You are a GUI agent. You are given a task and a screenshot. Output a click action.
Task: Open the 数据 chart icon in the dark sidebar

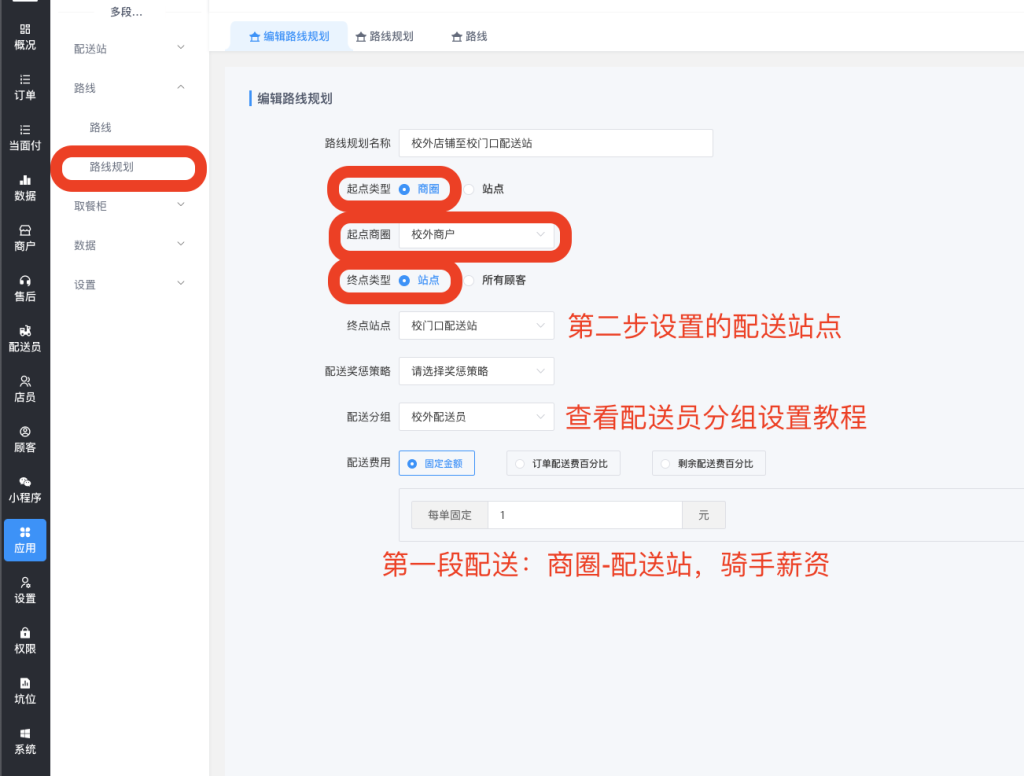(x=25, y=187)
